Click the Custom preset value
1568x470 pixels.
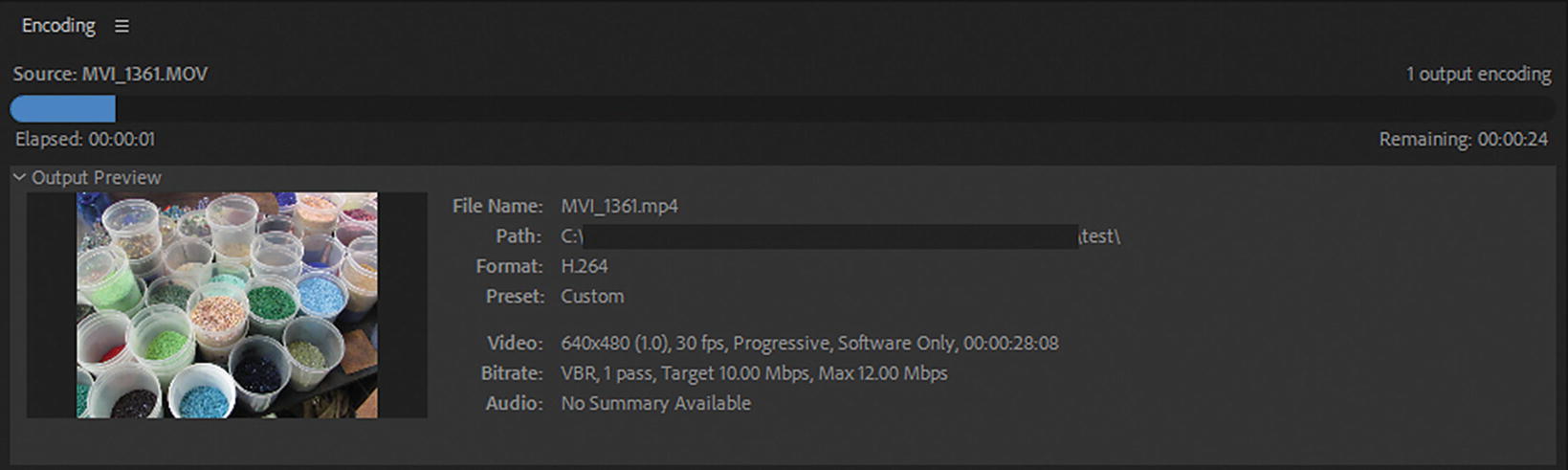click(592, 297)
